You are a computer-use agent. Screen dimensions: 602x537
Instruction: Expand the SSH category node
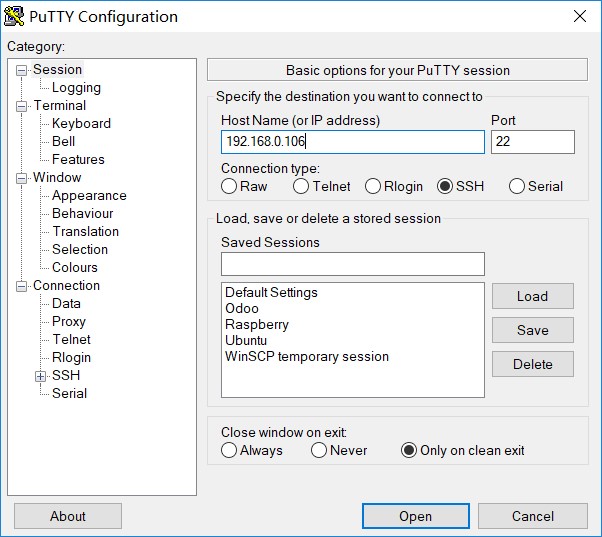(x=41, y=376)
